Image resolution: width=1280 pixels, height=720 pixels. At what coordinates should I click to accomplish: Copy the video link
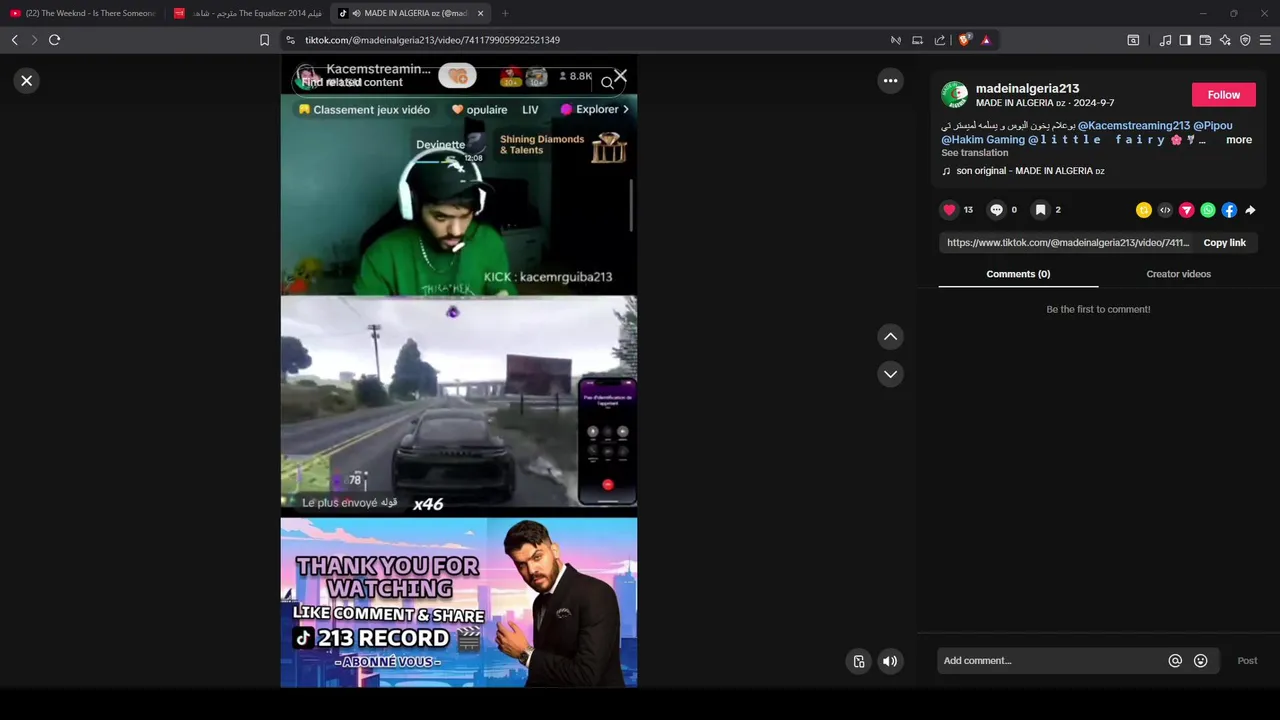pos(1224,243)
